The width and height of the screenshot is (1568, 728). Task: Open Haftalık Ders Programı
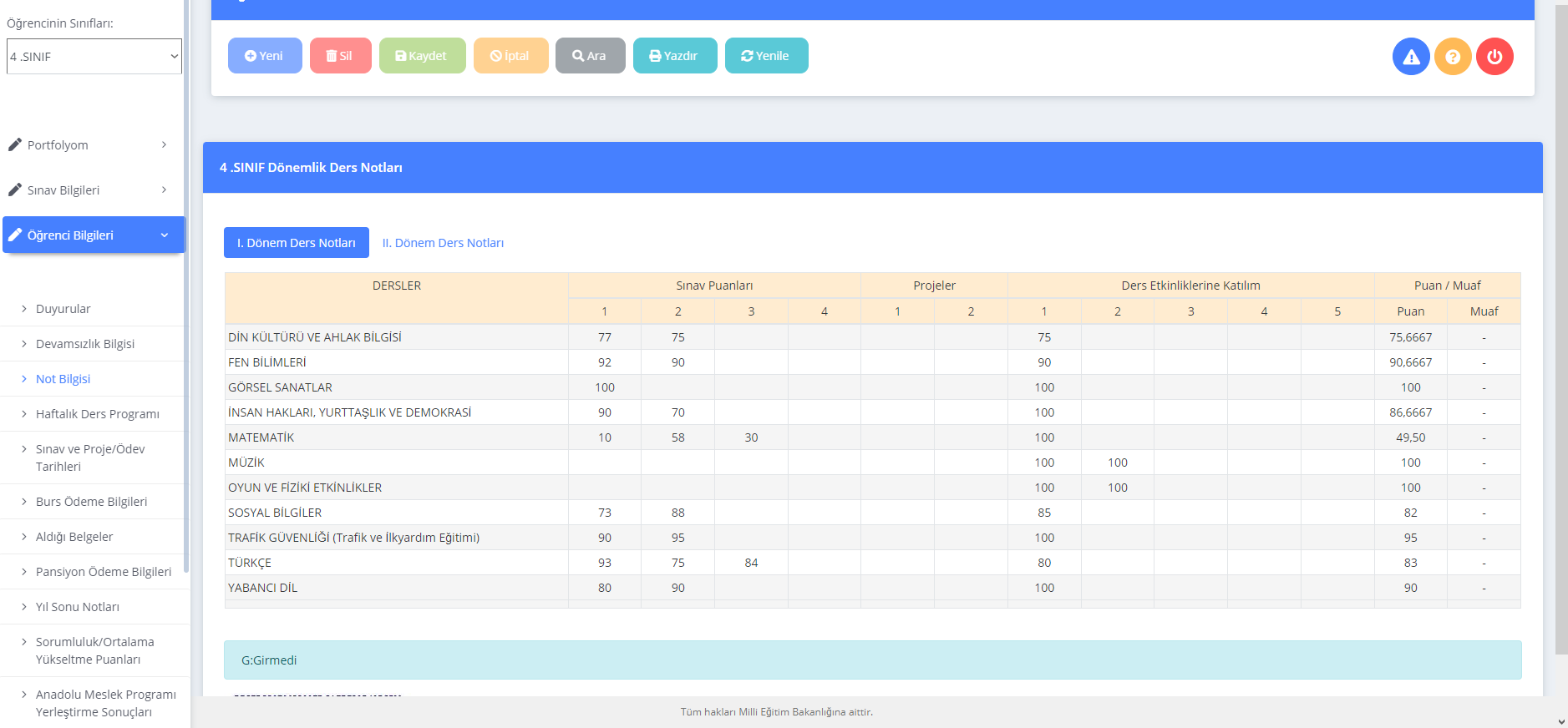point(98,414)
